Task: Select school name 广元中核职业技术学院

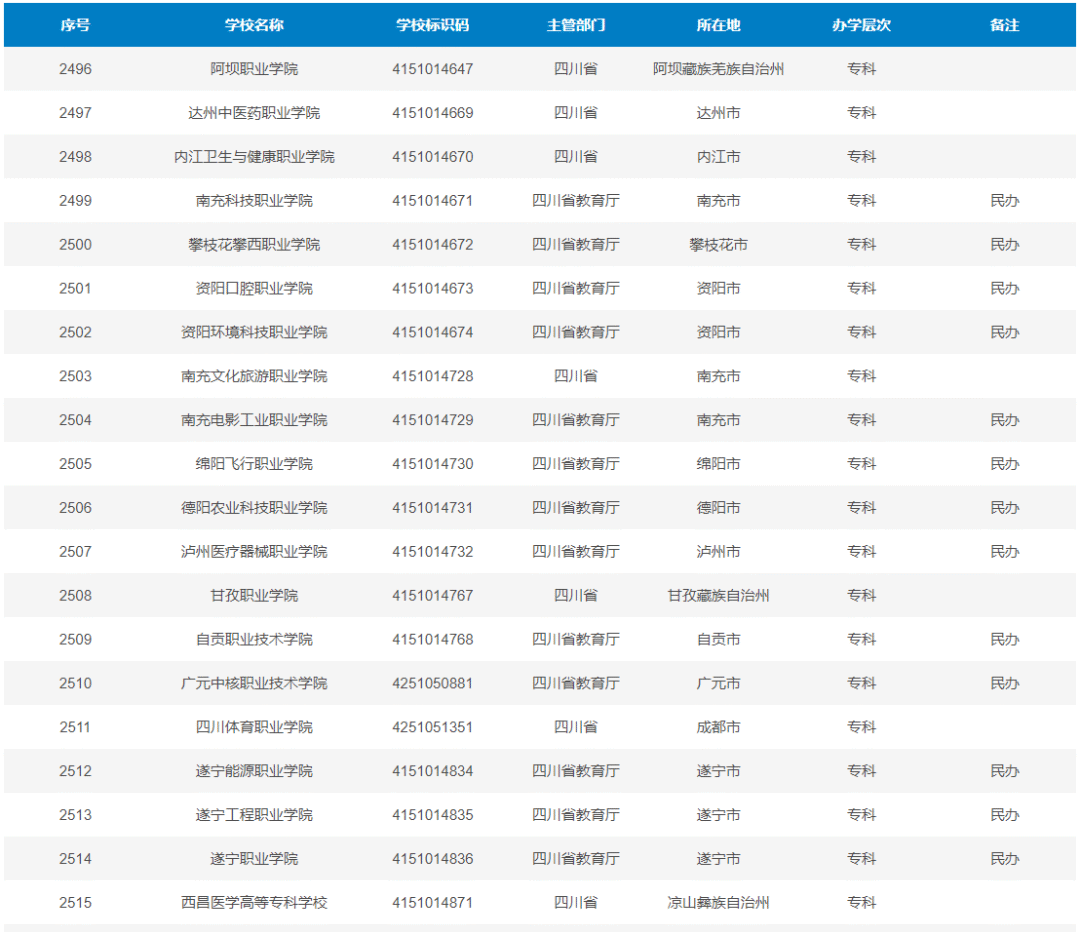Action: 254,683
